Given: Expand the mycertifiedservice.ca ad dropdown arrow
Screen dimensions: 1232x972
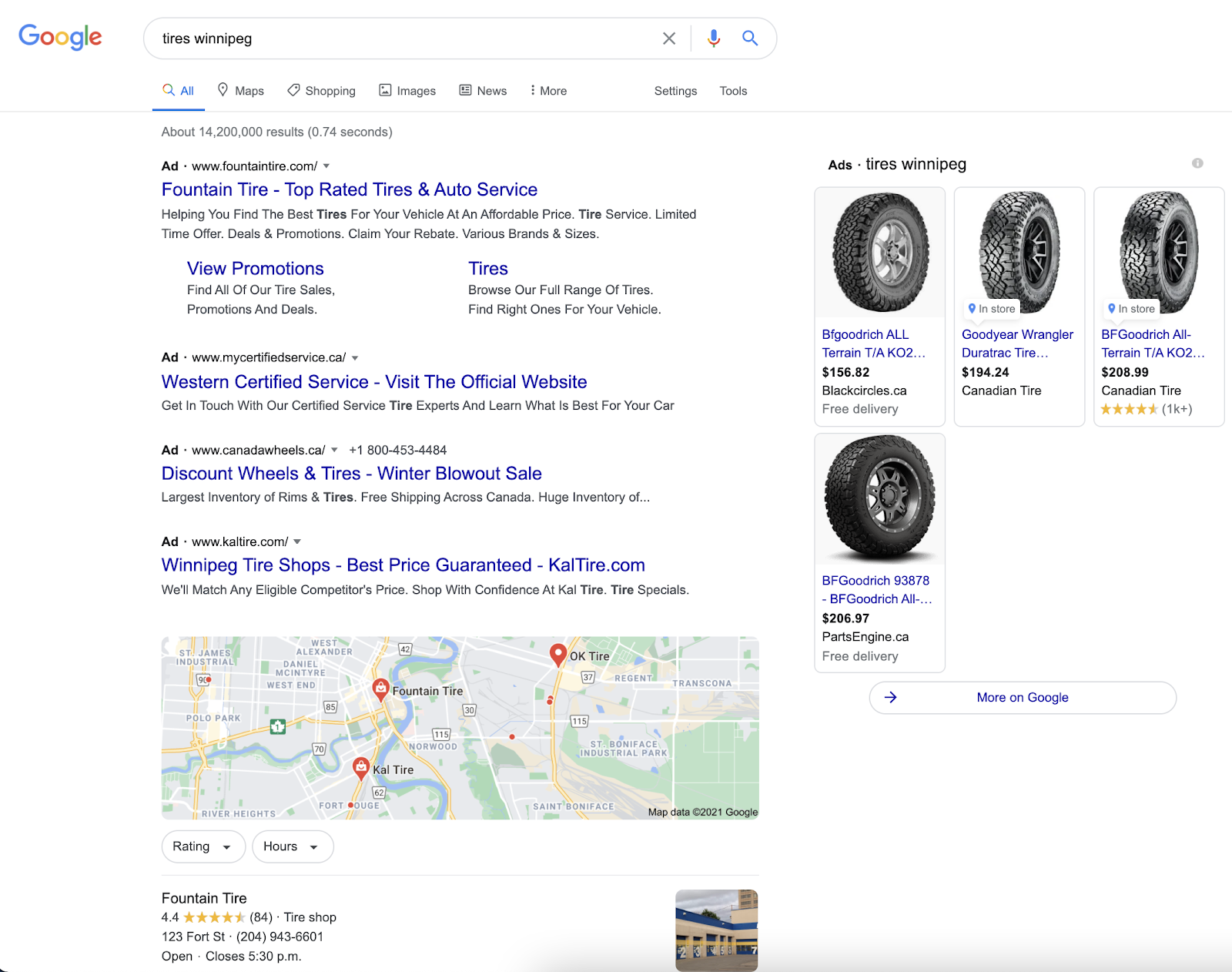Looking at the screenshot, I should pos(355,358).
